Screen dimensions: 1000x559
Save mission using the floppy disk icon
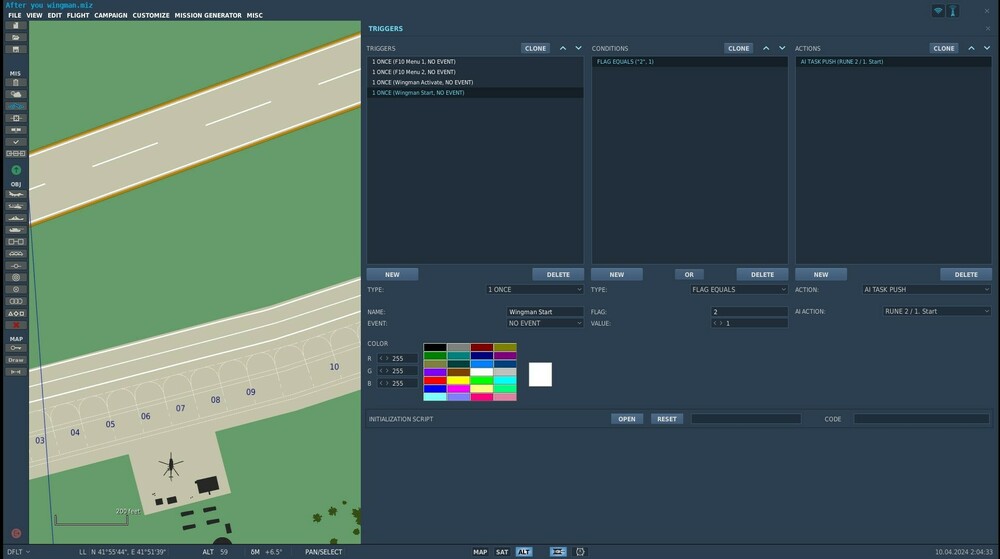pos(16,49)
